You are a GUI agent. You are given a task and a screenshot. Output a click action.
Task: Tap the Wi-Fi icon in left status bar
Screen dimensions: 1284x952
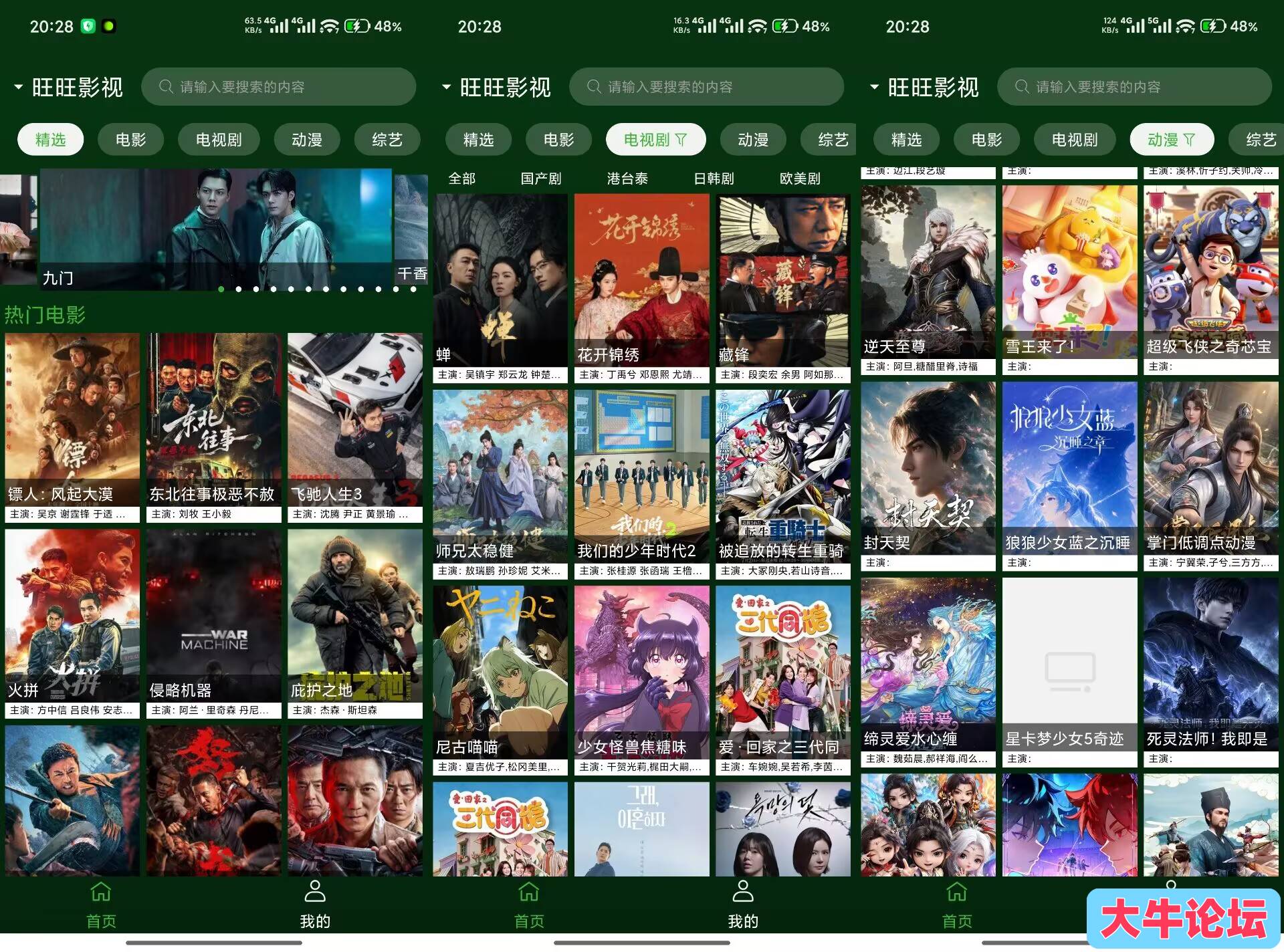coord(329,26)
